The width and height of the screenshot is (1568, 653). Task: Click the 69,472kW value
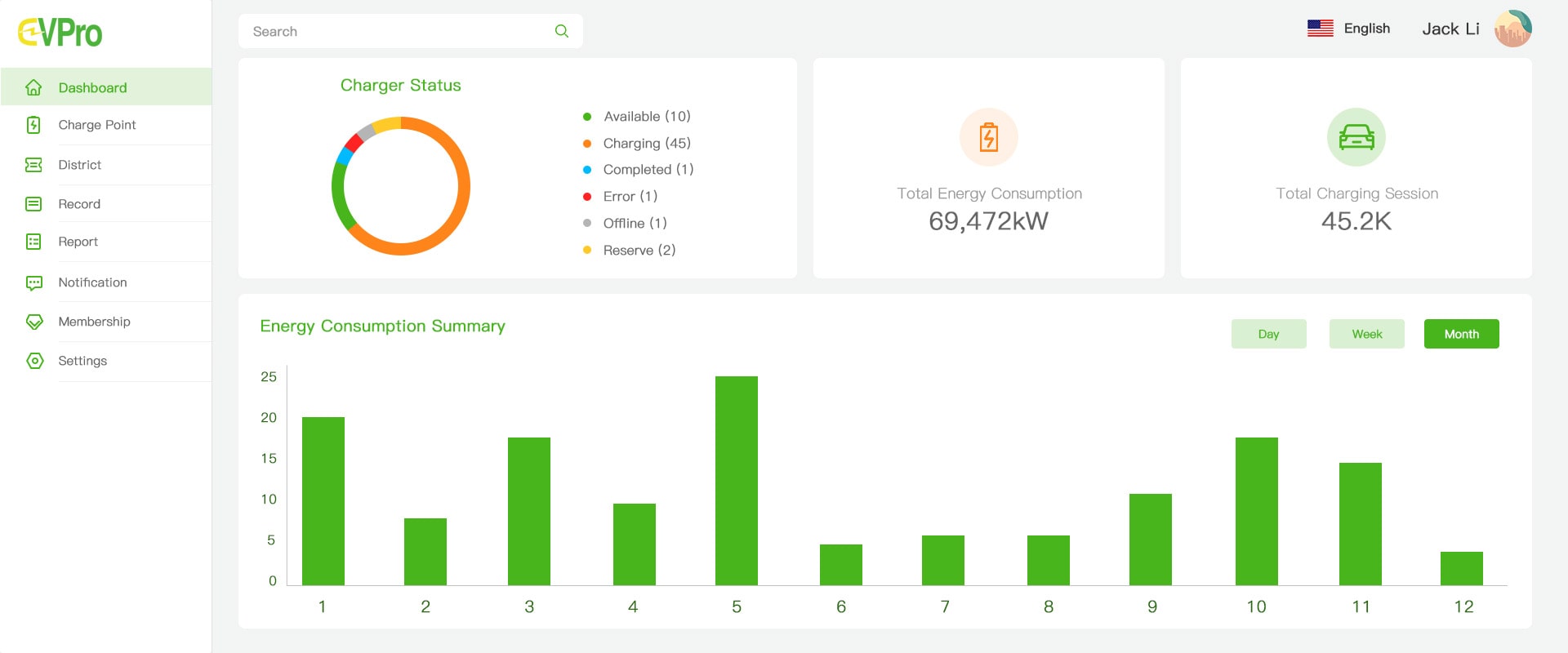[x=988, y=221]
